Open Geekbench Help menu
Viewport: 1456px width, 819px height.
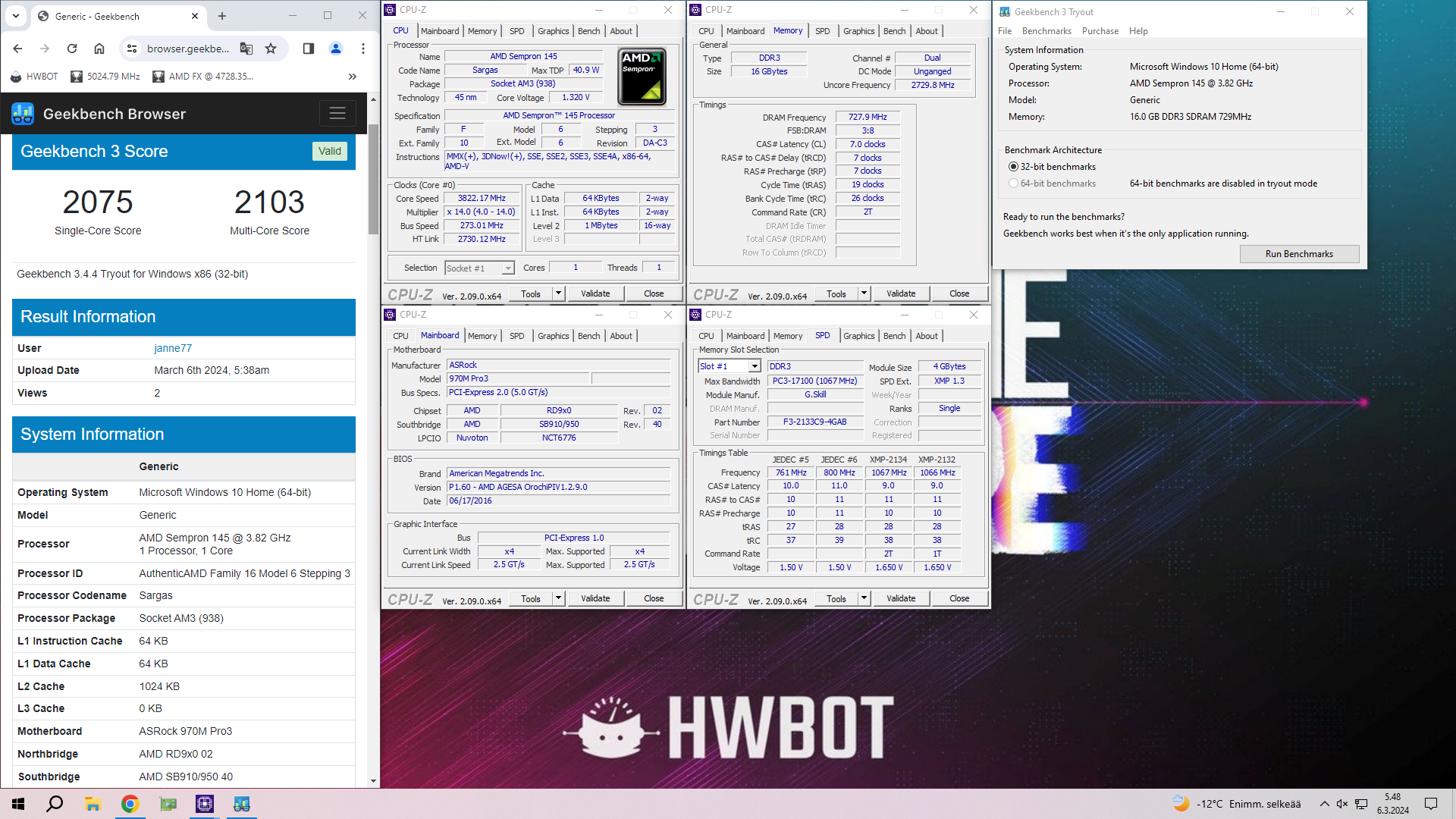[1138, 31]
